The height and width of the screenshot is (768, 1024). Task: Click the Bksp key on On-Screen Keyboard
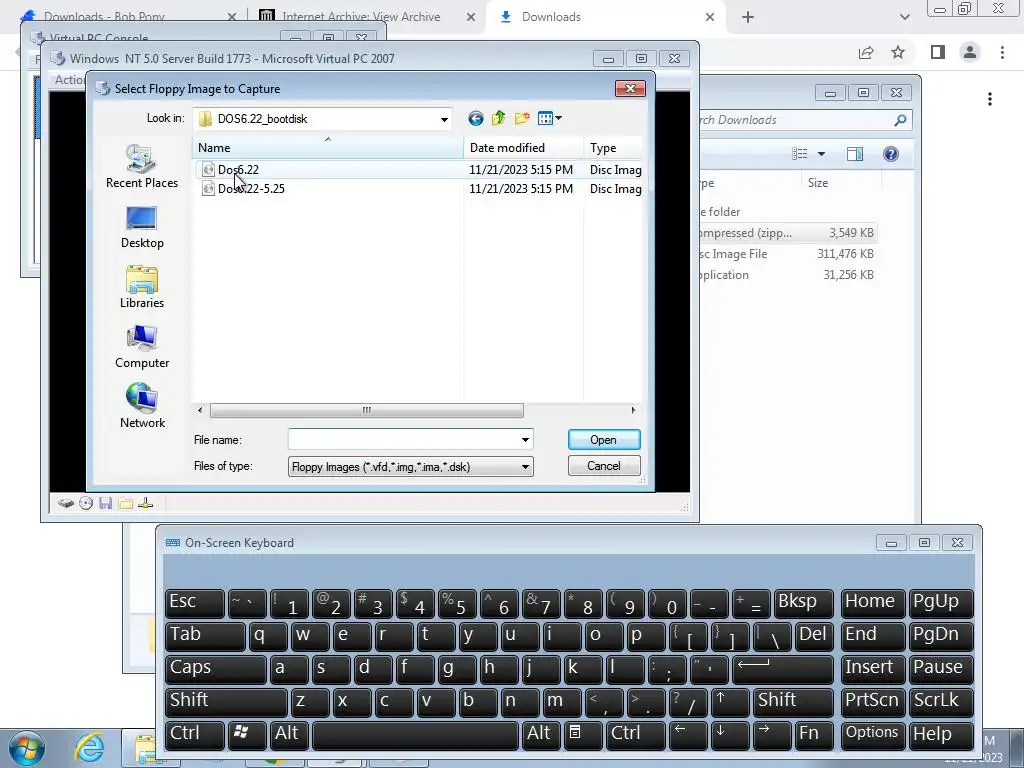pyautogui.click(x=803, y=603)
